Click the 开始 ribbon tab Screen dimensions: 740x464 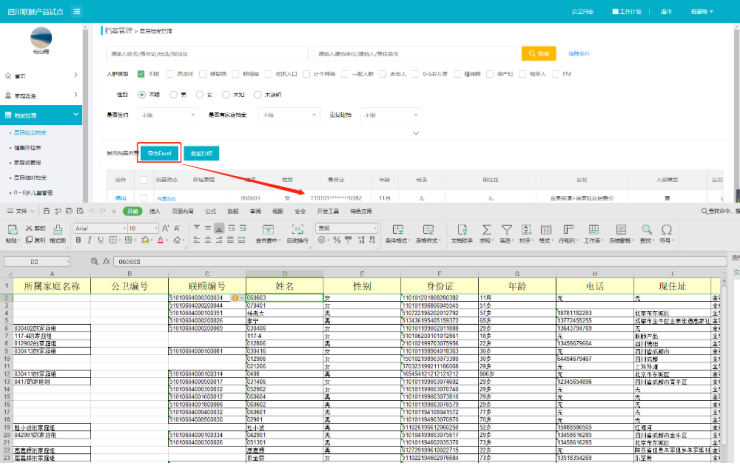[132, 212]
